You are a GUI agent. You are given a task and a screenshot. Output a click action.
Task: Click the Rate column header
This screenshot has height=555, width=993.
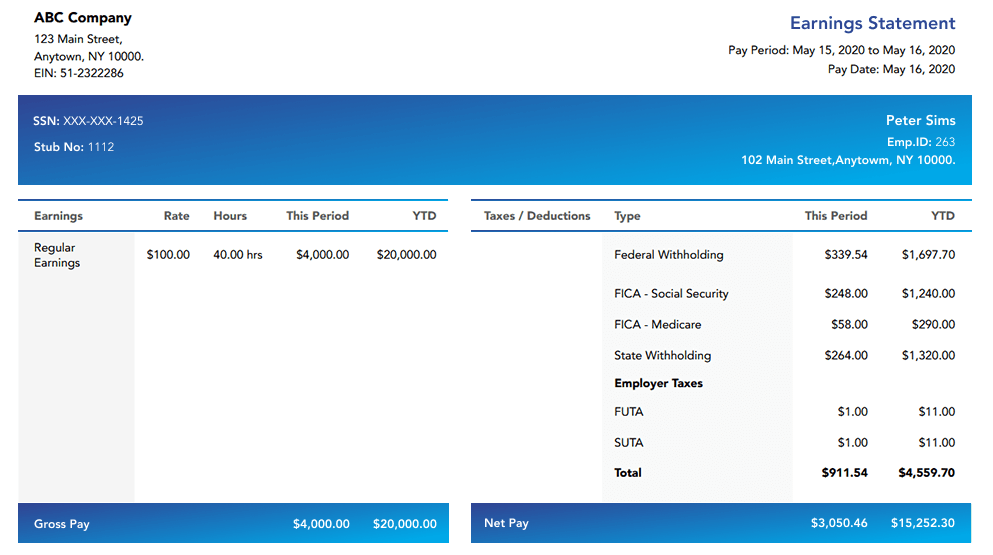(177, 216)
